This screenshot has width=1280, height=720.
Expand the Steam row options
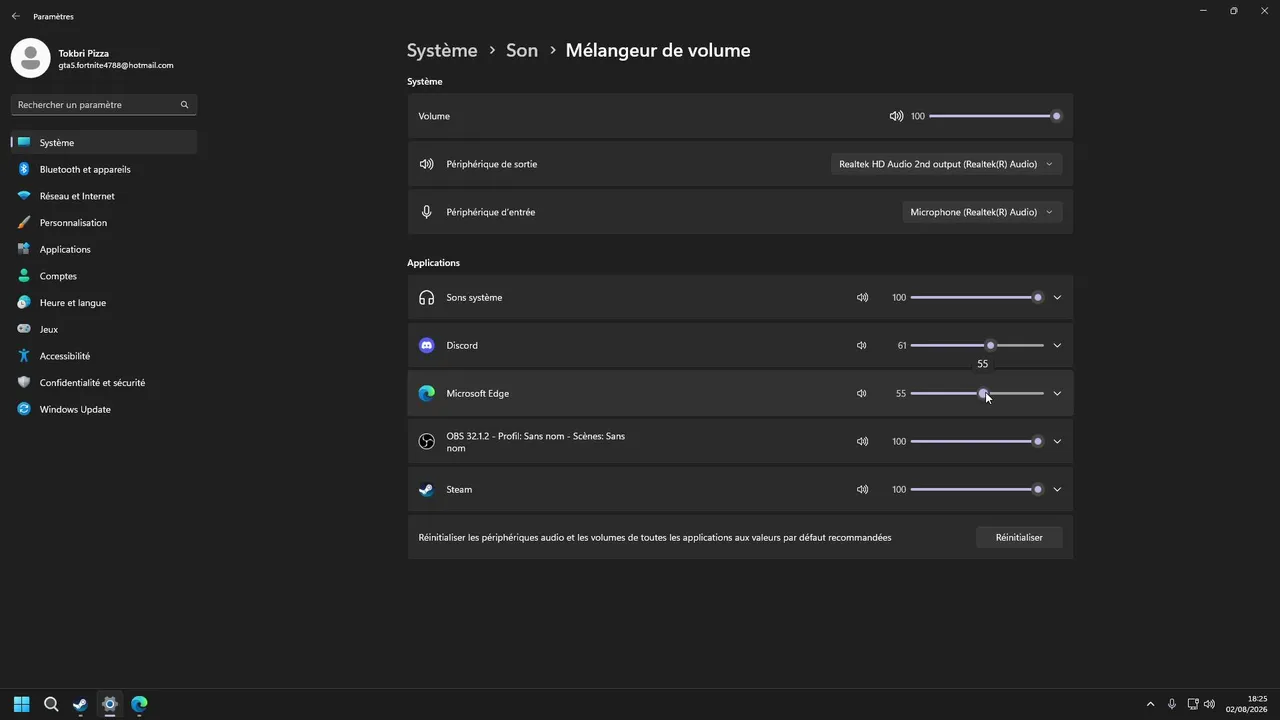coord(1057,489)
